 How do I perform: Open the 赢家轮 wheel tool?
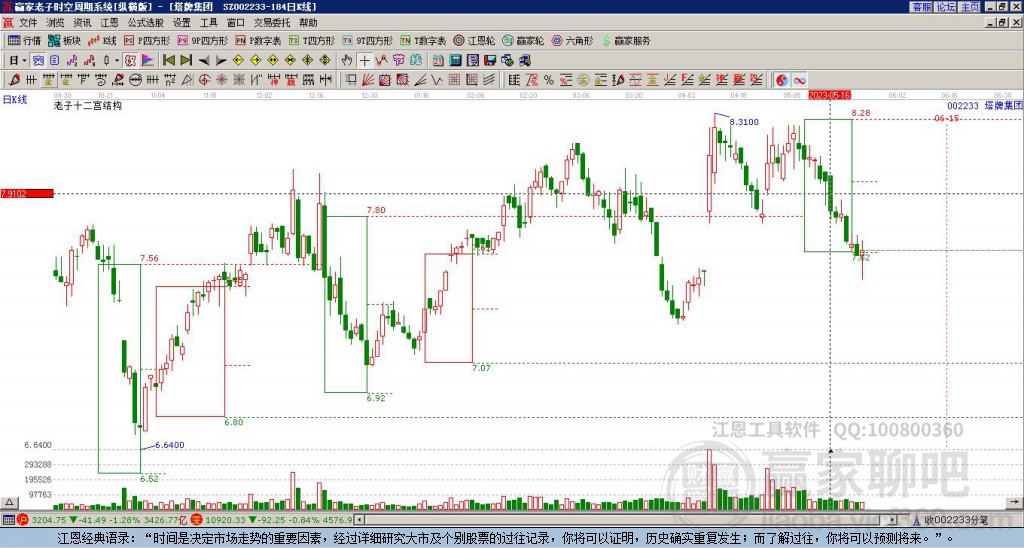(x=523, y=40)
